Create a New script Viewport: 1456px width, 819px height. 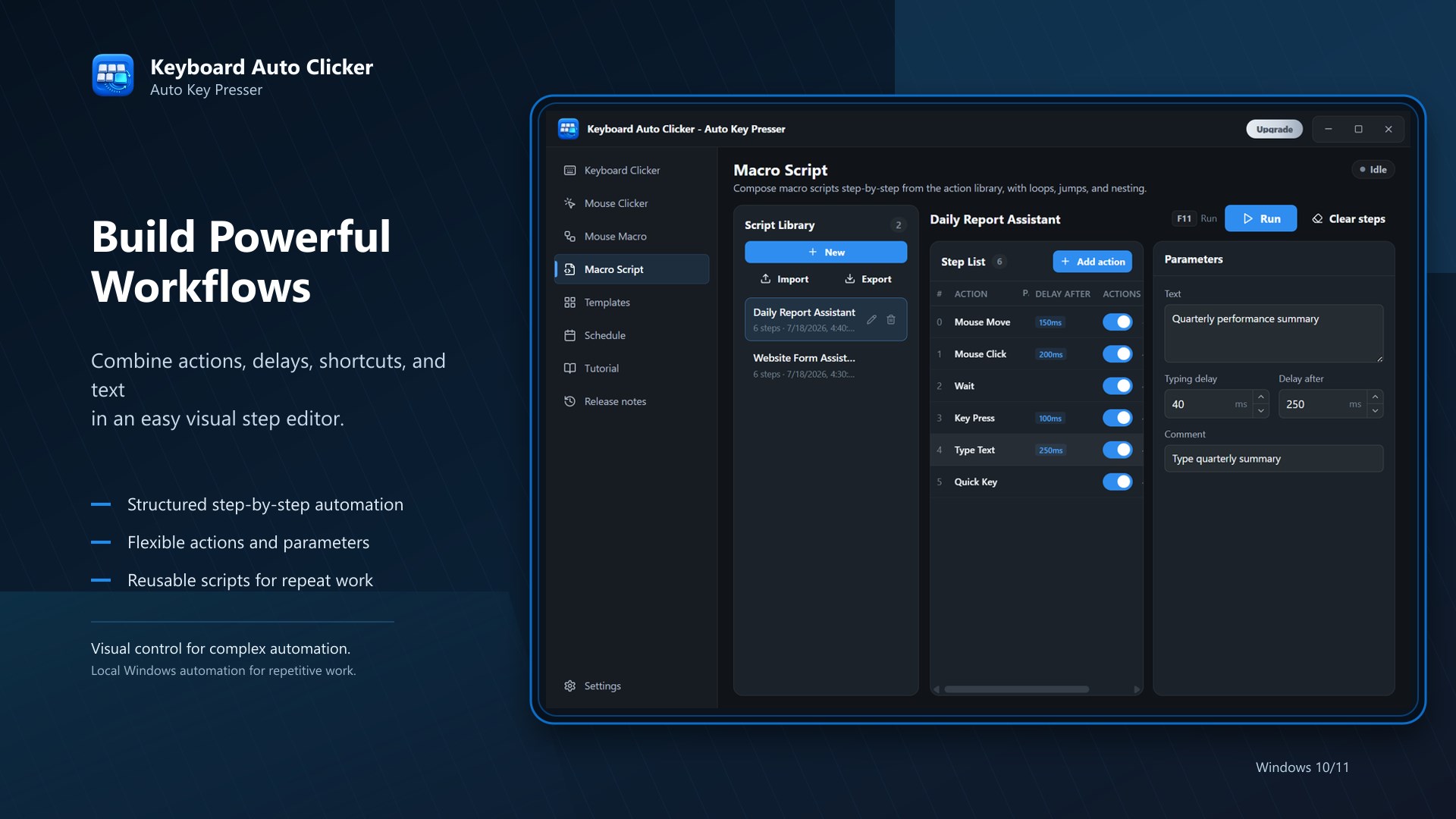click(x=825, y=252)
